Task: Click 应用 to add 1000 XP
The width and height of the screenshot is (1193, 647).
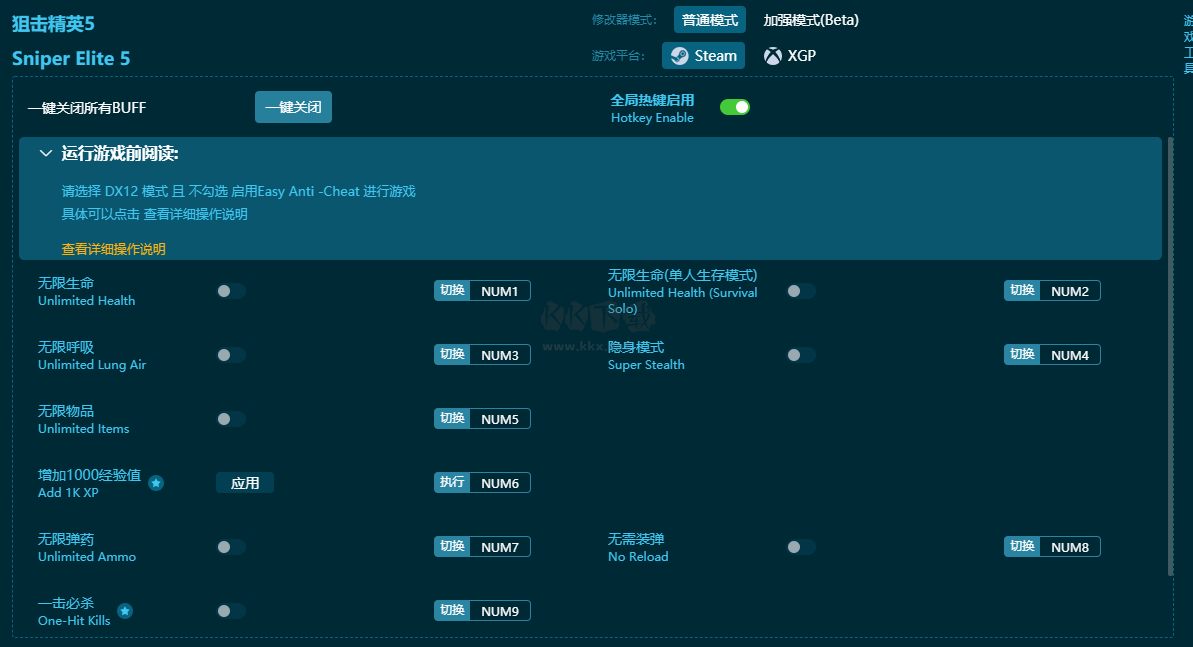Action: click(245, 483)
